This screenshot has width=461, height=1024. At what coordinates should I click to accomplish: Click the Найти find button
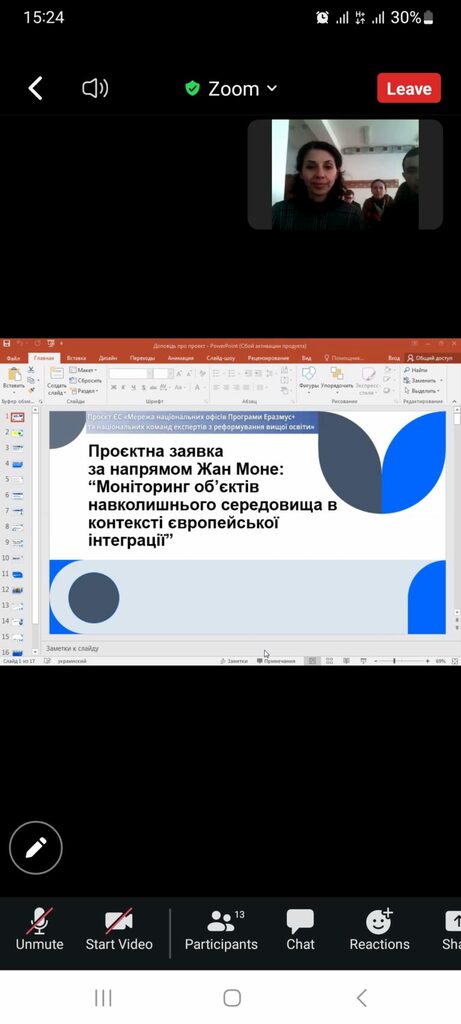(x=416, y=370)
